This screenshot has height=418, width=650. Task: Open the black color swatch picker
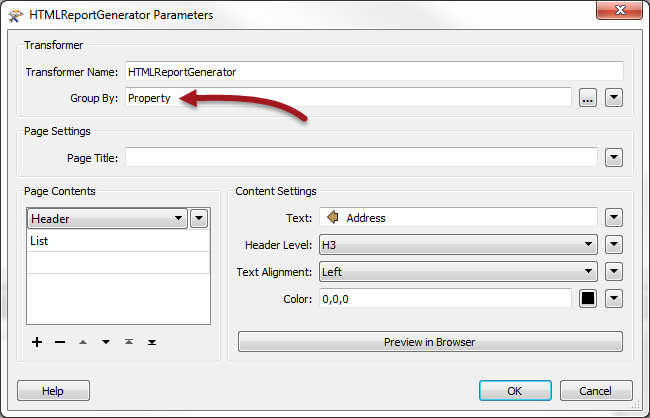pos(588,299)
